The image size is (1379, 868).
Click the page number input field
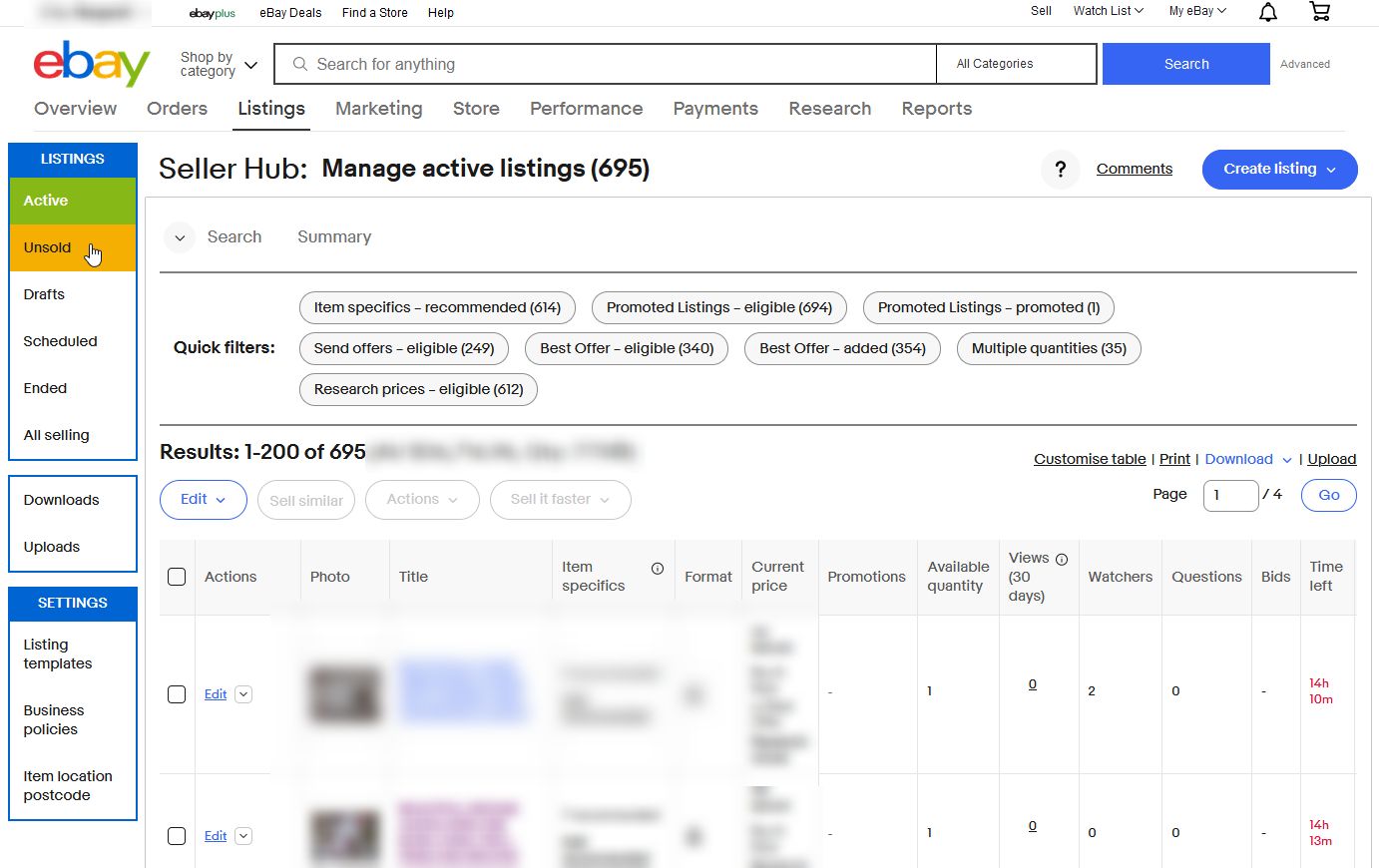(1230, 496)
